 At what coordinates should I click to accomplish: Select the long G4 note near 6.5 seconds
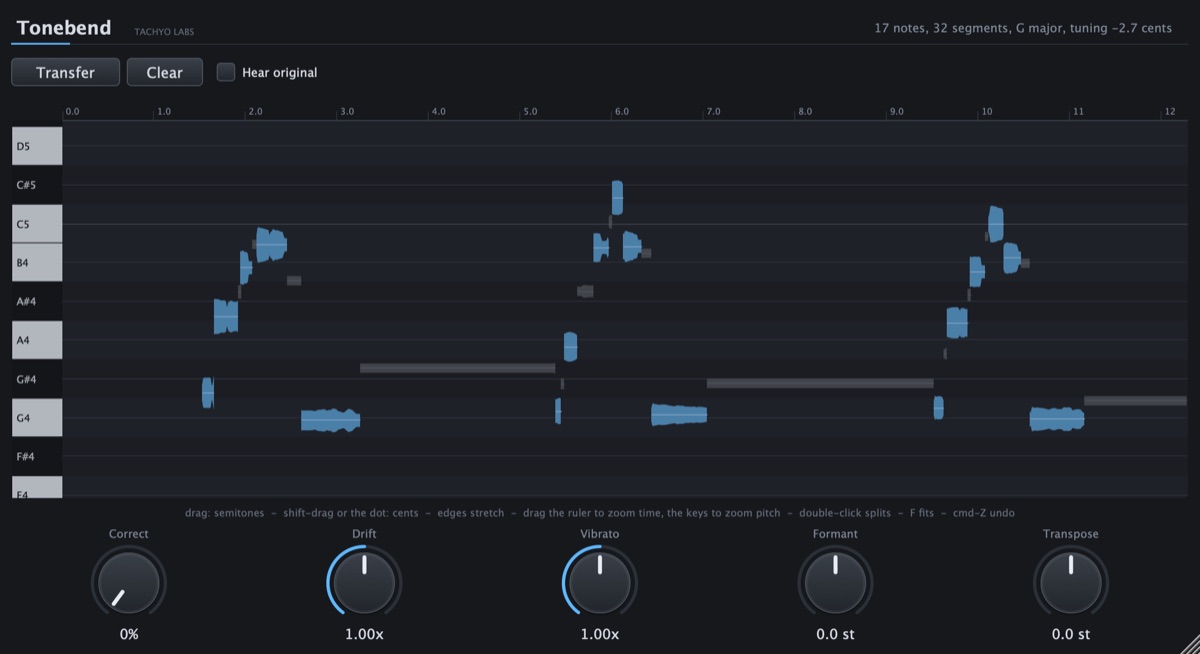tap(679, 415)
